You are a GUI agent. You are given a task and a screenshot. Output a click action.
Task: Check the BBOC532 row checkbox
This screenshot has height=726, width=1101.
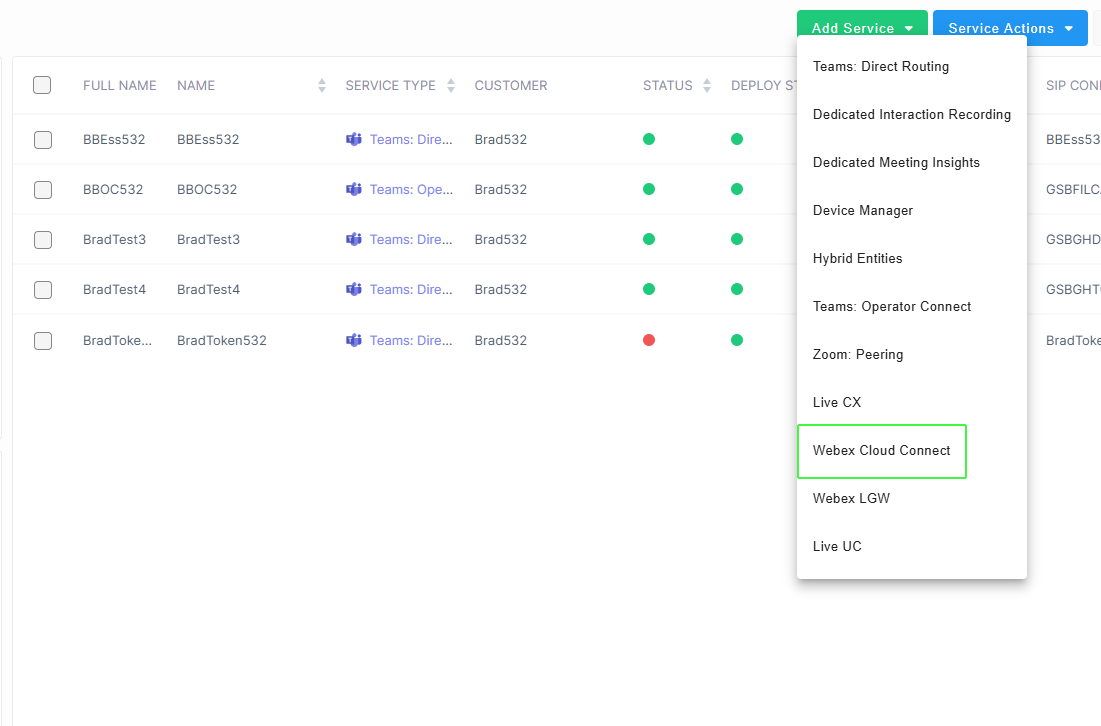[x=43, y=190]
